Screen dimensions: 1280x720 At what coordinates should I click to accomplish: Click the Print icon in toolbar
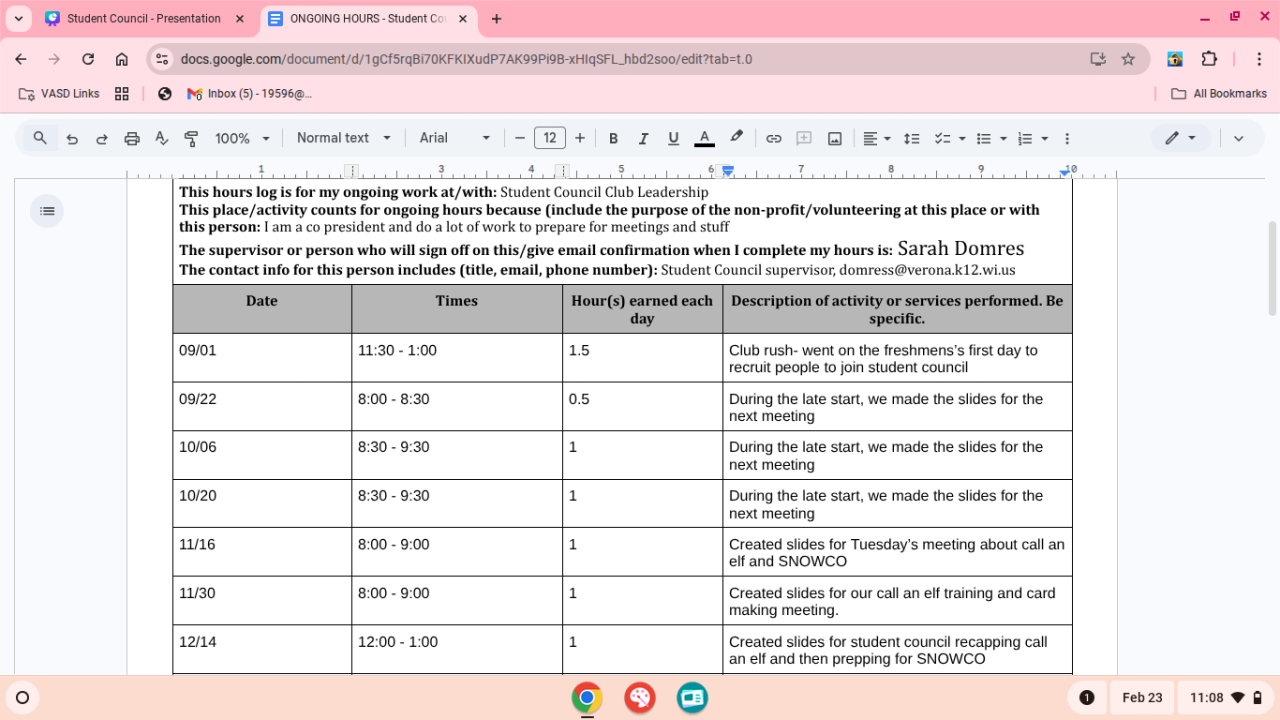click(131, 139)
